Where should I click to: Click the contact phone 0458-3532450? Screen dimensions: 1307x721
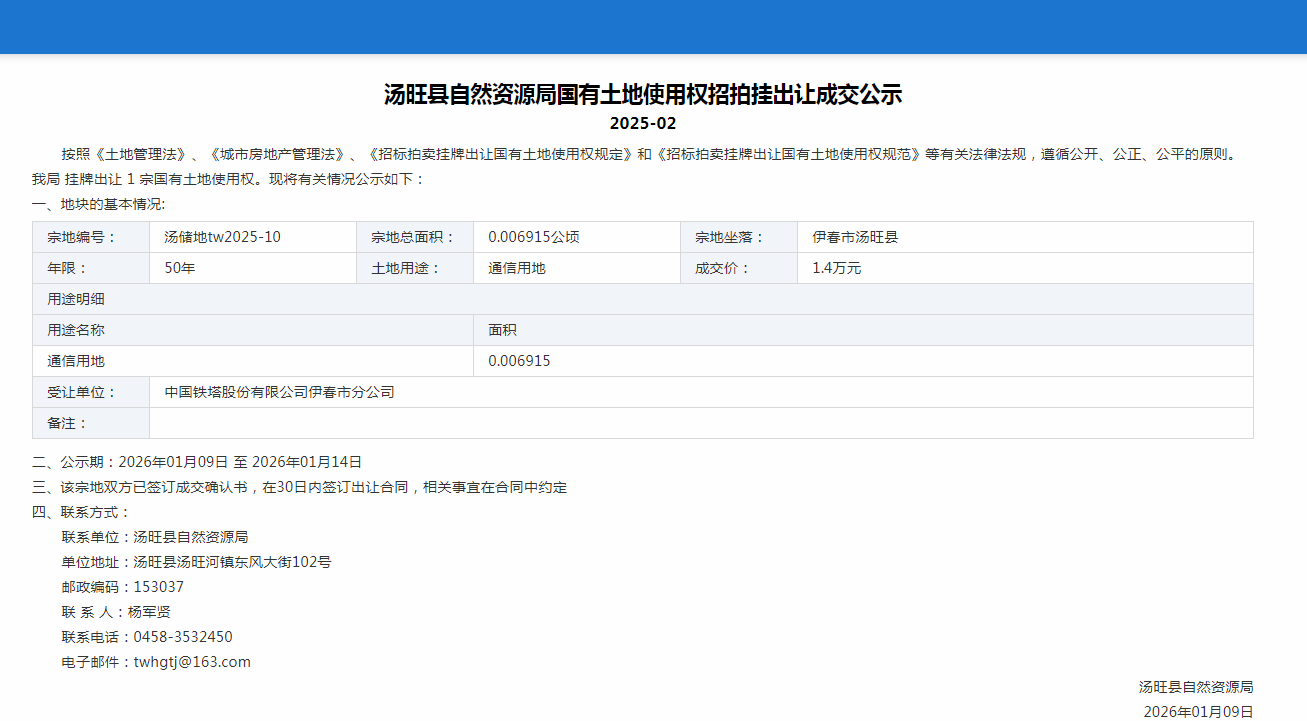click(x=182, y=637)
